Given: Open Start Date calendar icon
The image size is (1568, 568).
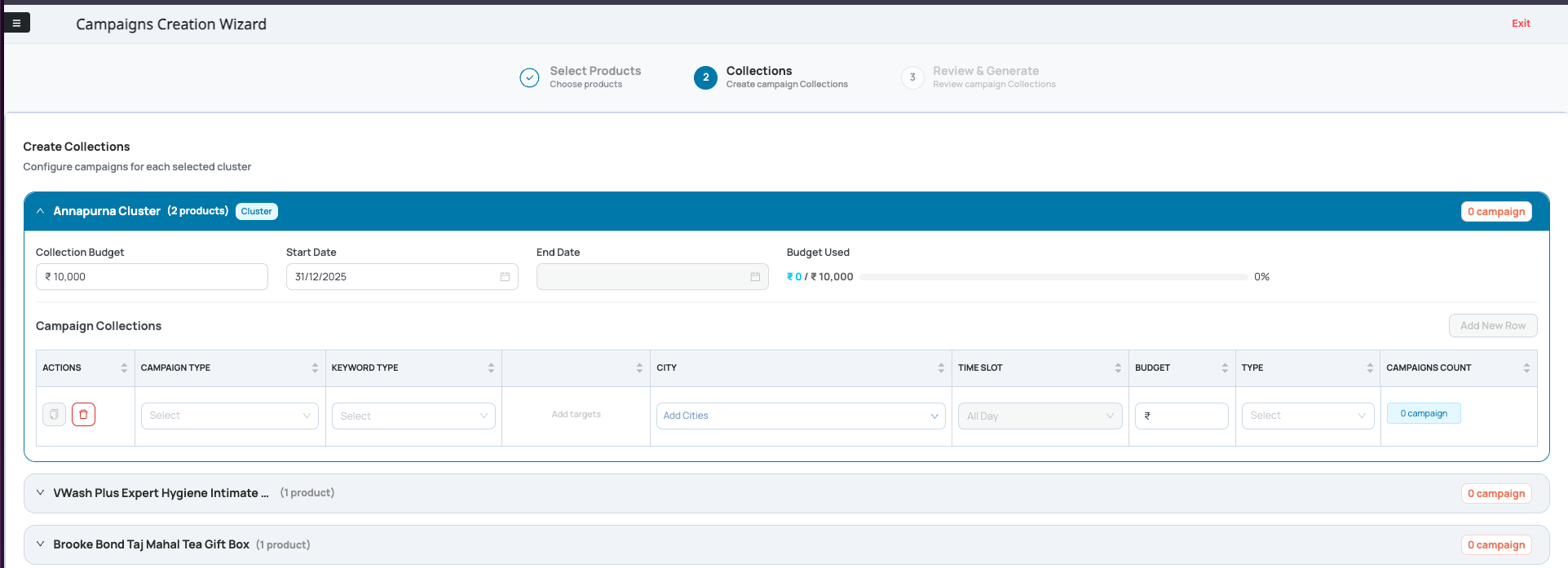Looking at the screenshot, I should click(x=505, y=277).
